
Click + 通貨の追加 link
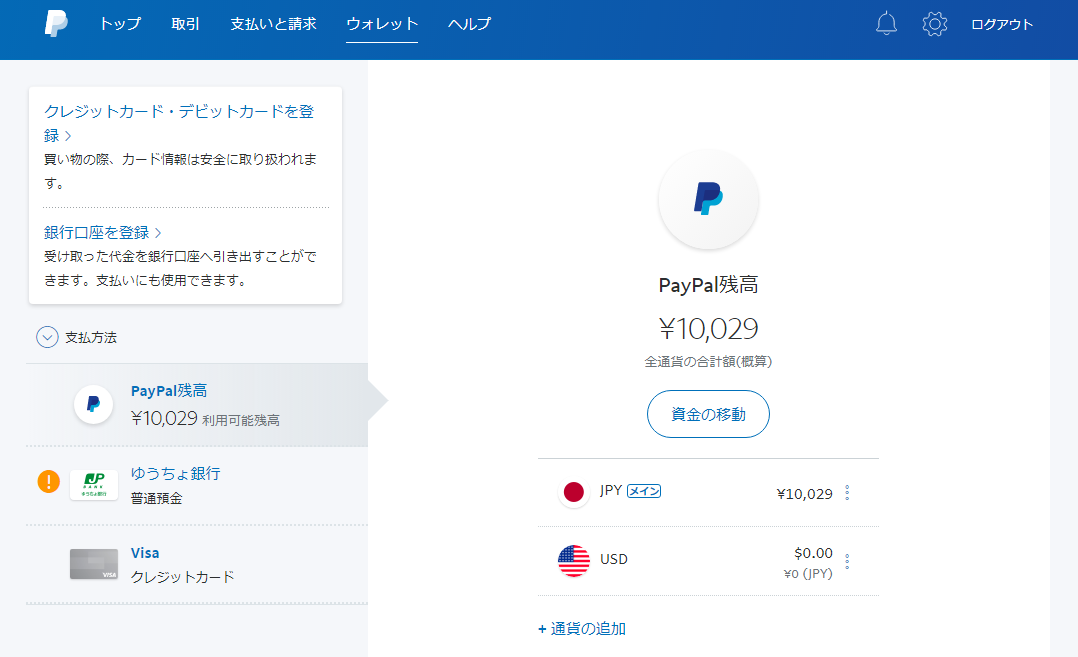(x=582, y=628)
